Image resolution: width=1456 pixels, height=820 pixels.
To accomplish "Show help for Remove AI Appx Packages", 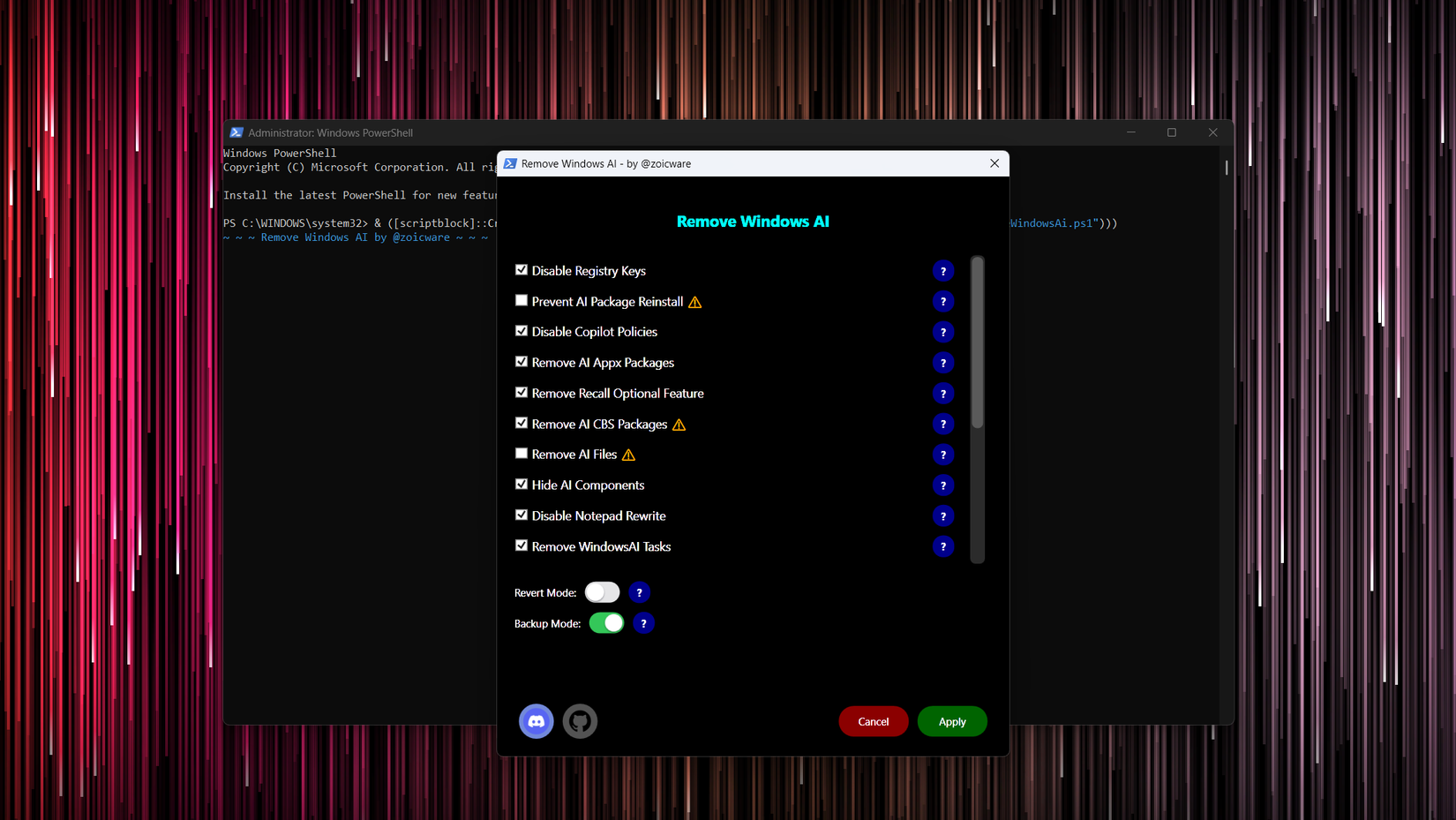I will [943, 363].
